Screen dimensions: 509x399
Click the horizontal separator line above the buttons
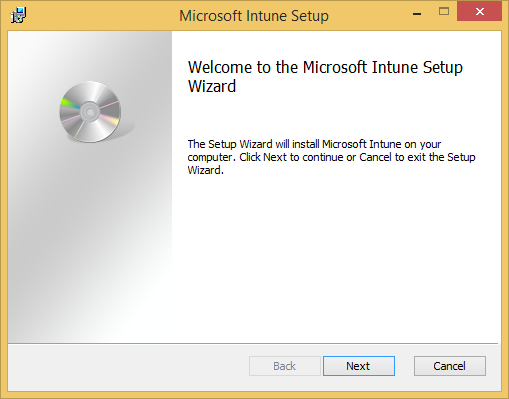click(253, 343)
